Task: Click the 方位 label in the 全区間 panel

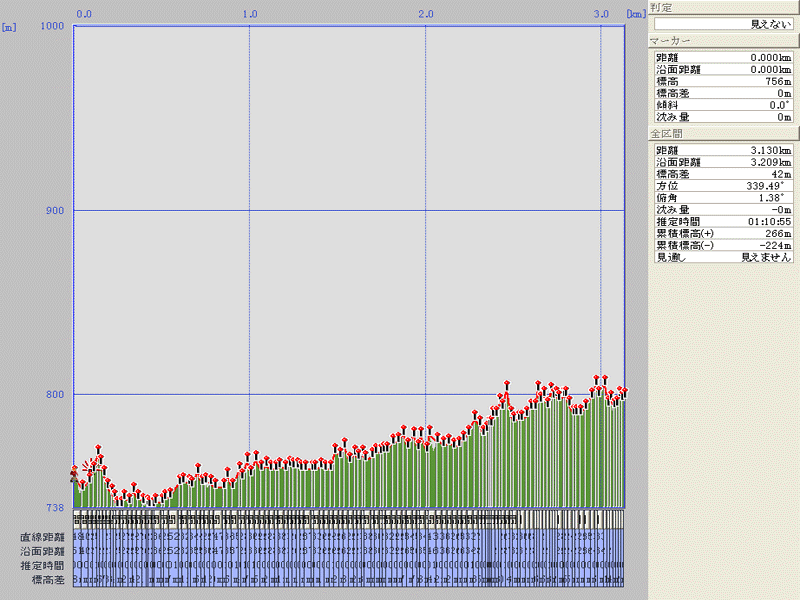Action: tap(667, 186)
